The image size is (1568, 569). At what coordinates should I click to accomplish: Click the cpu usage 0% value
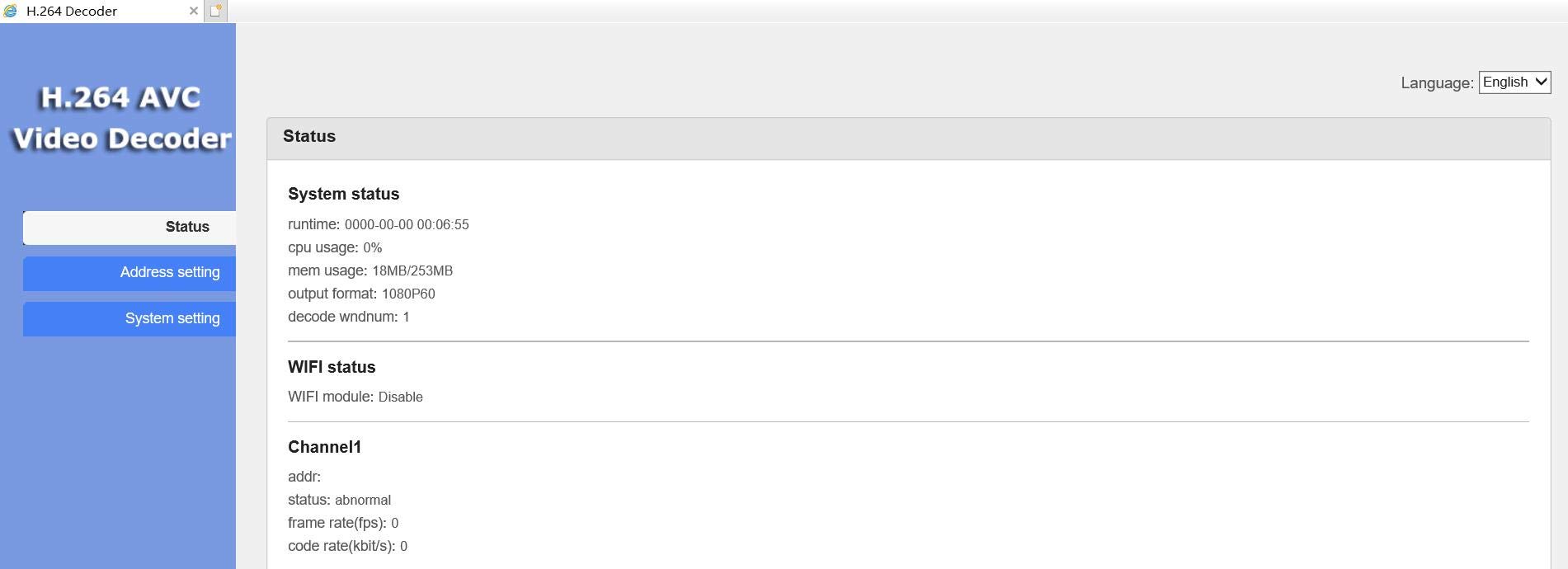(373, 248)
